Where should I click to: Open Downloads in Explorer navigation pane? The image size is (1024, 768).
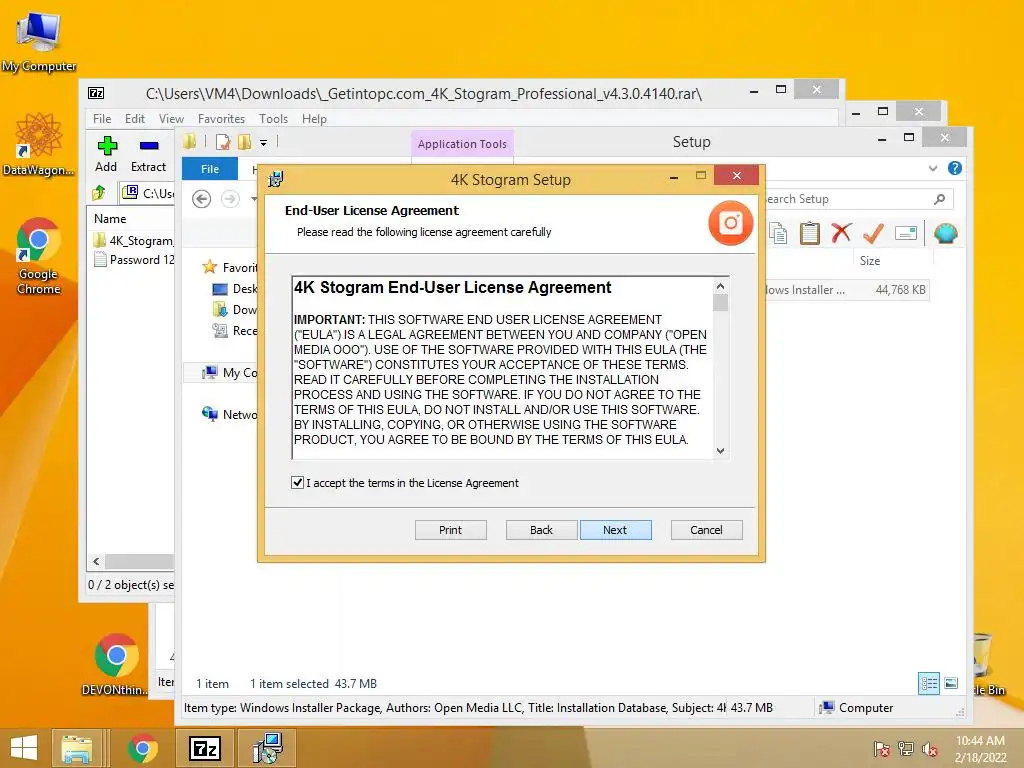coord(235,310)
